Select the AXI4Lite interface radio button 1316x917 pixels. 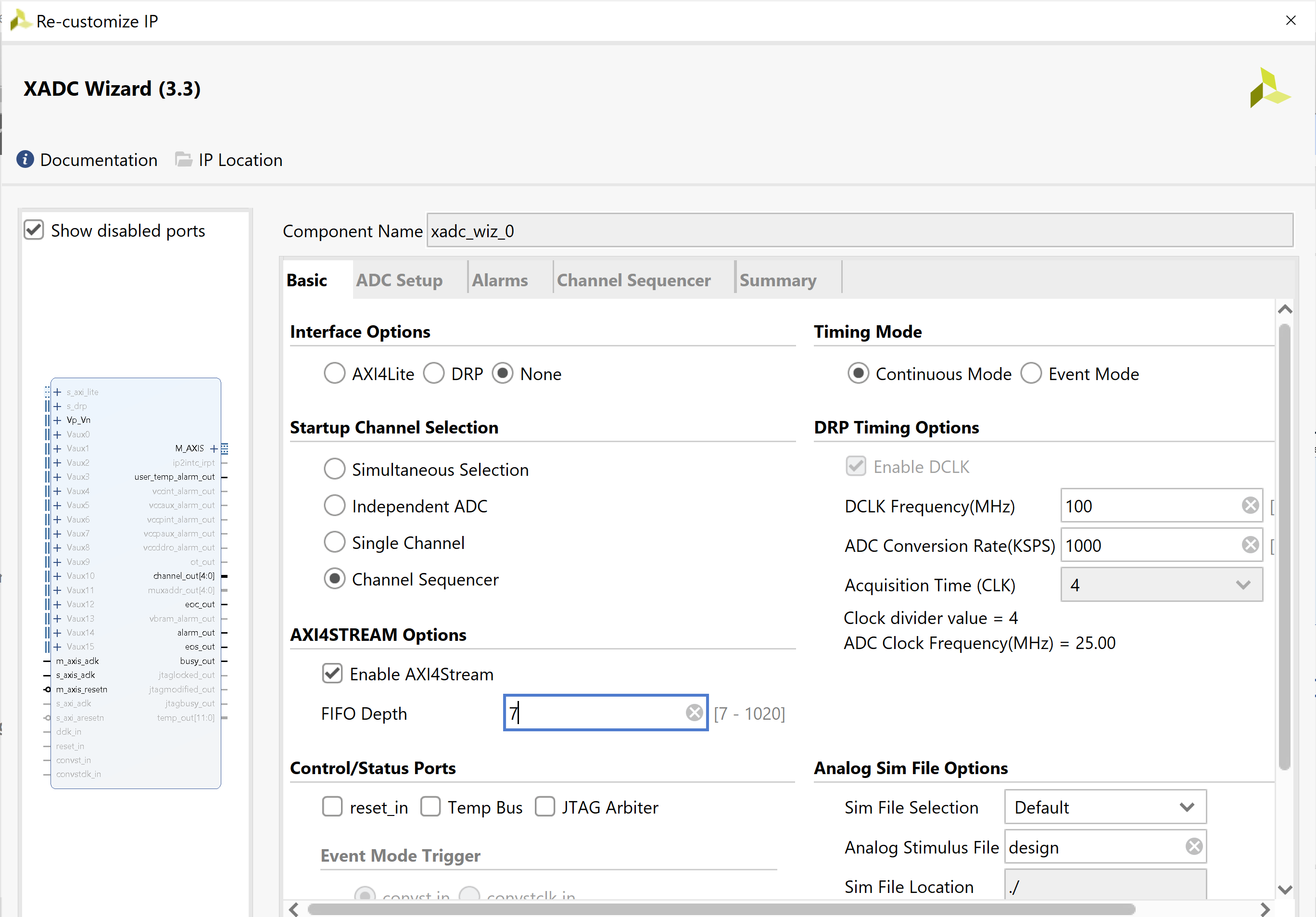click(x=334, y=373)
